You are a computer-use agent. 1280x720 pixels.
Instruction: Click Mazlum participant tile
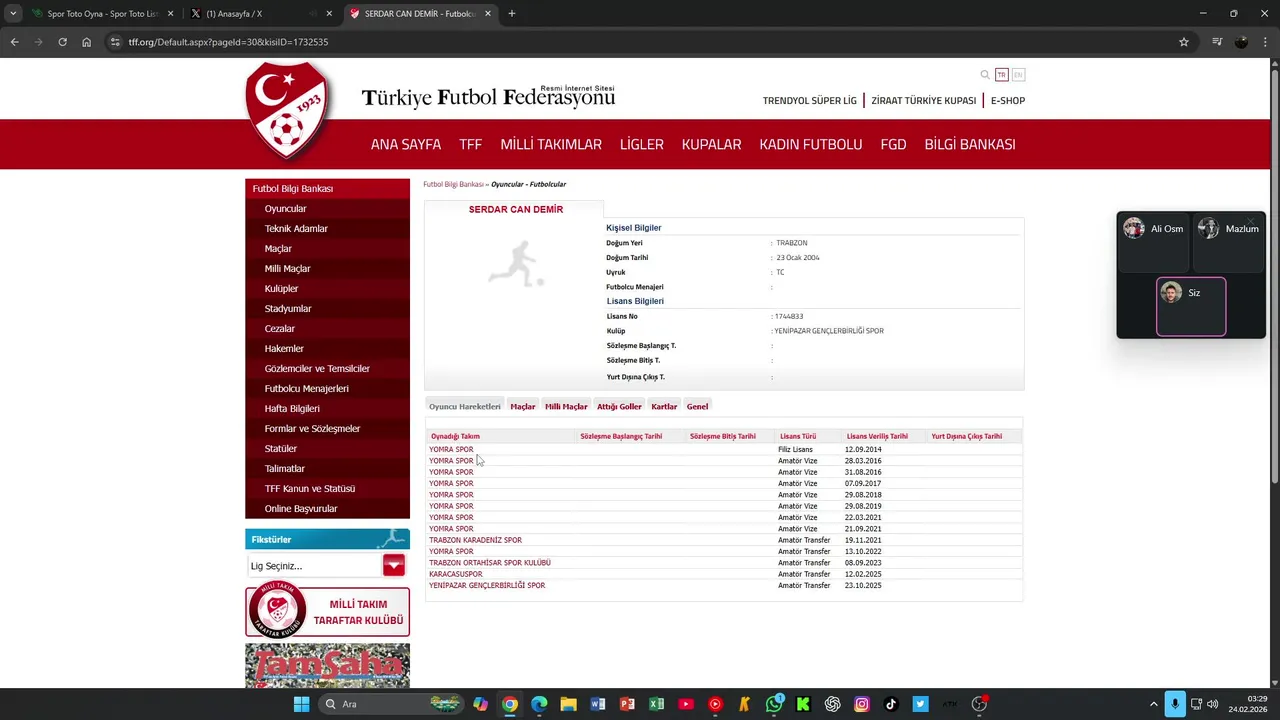pos(1230,242)
